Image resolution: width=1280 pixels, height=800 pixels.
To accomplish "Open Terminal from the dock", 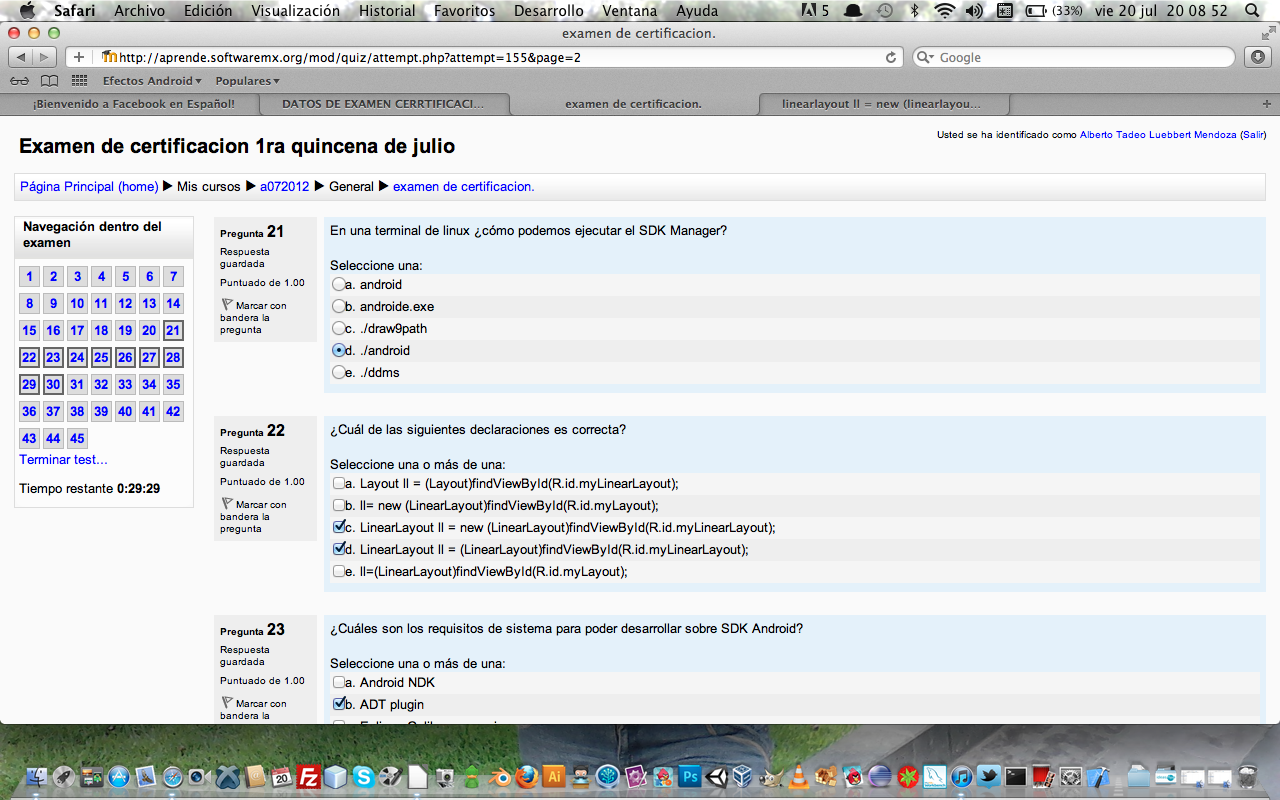I will coord(1015,776).
